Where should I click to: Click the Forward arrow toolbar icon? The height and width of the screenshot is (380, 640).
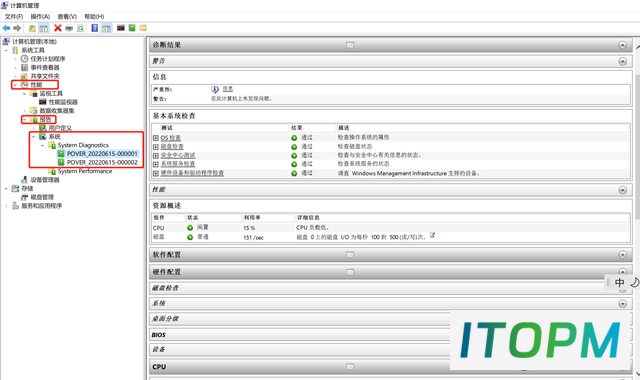[x=17, y=28]
